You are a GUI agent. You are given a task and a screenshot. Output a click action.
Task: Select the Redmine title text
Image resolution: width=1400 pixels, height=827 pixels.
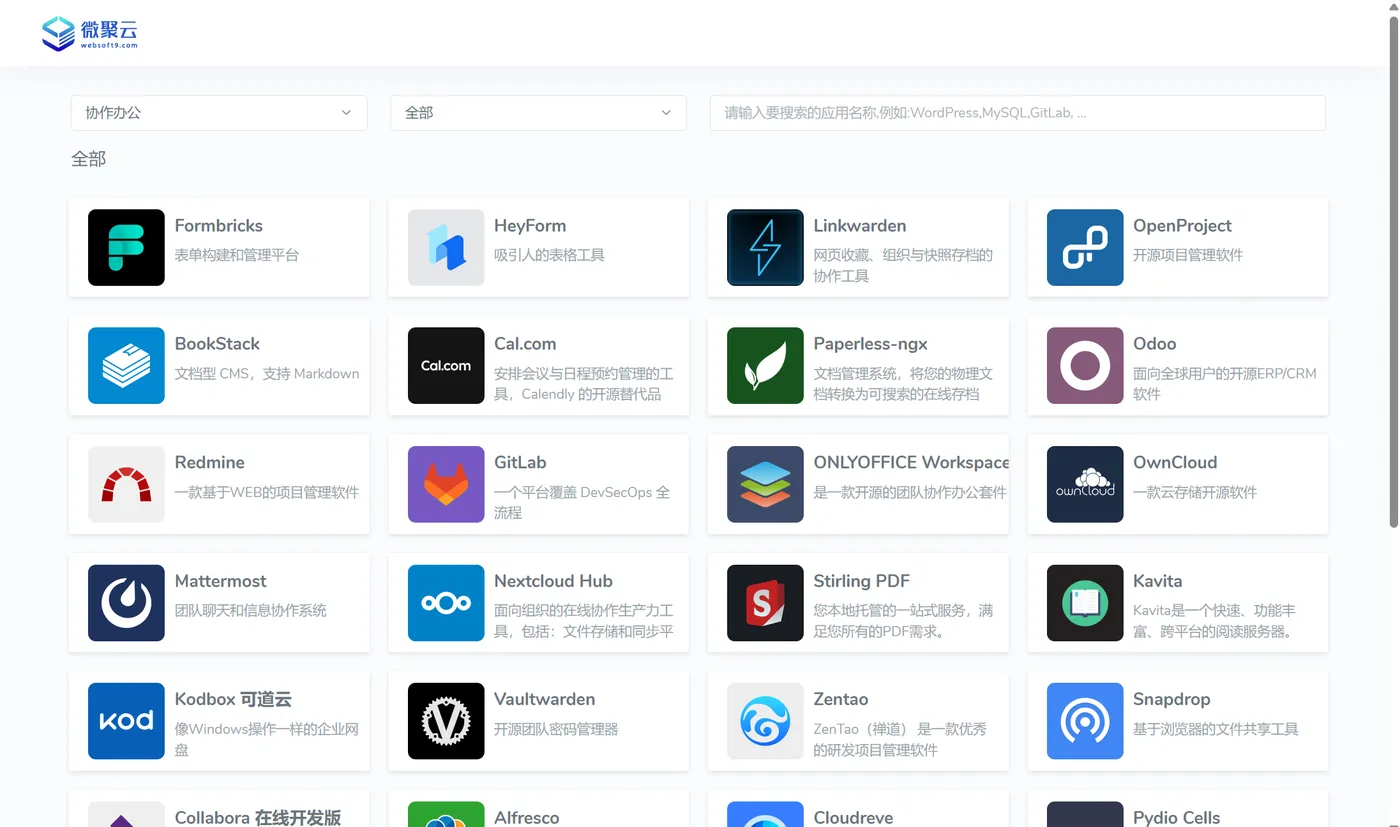[x=210, y=463]
